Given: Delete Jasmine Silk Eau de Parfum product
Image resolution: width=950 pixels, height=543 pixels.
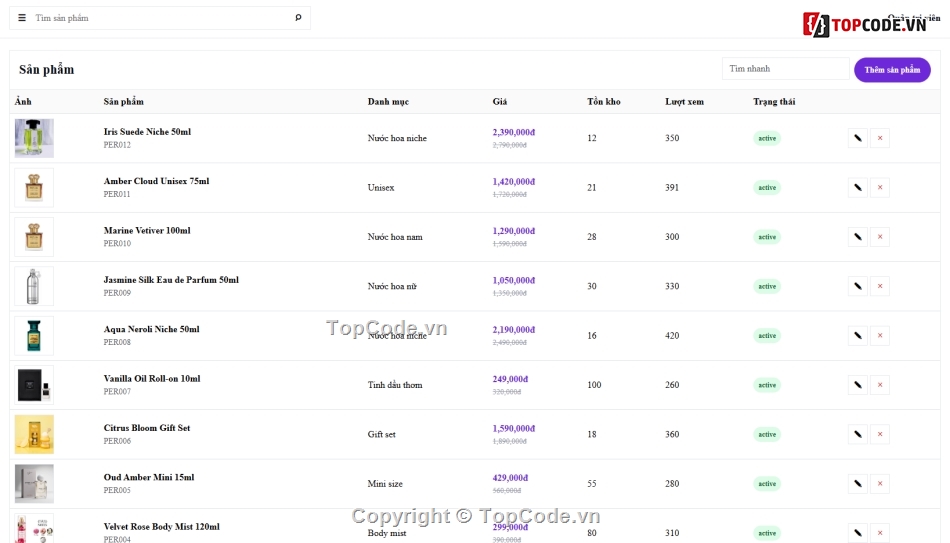Looking at the screenshot, I should pos(880,286).
